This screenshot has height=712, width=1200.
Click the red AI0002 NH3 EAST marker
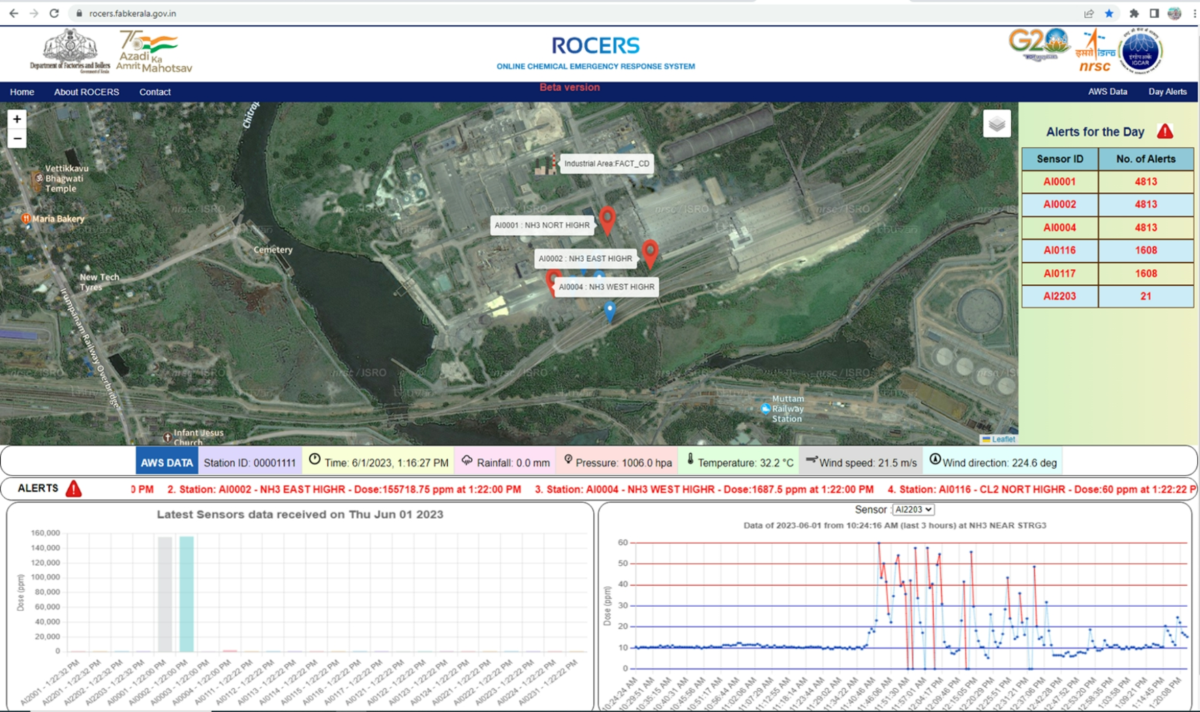click(x=650, y=254)
